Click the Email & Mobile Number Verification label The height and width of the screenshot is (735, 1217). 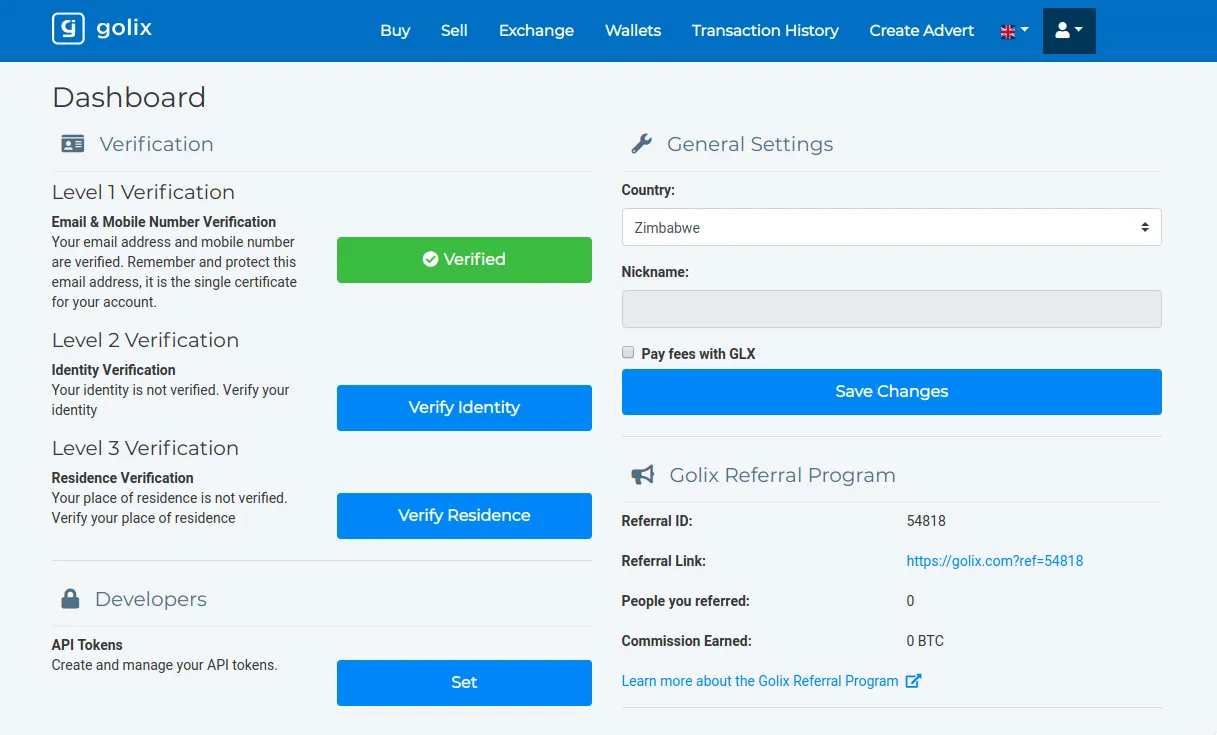tap(164, 222)
